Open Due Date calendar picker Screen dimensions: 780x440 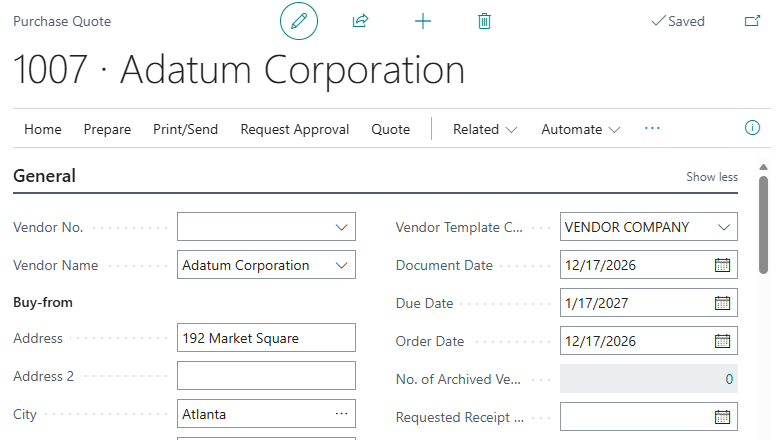[722, 303]
